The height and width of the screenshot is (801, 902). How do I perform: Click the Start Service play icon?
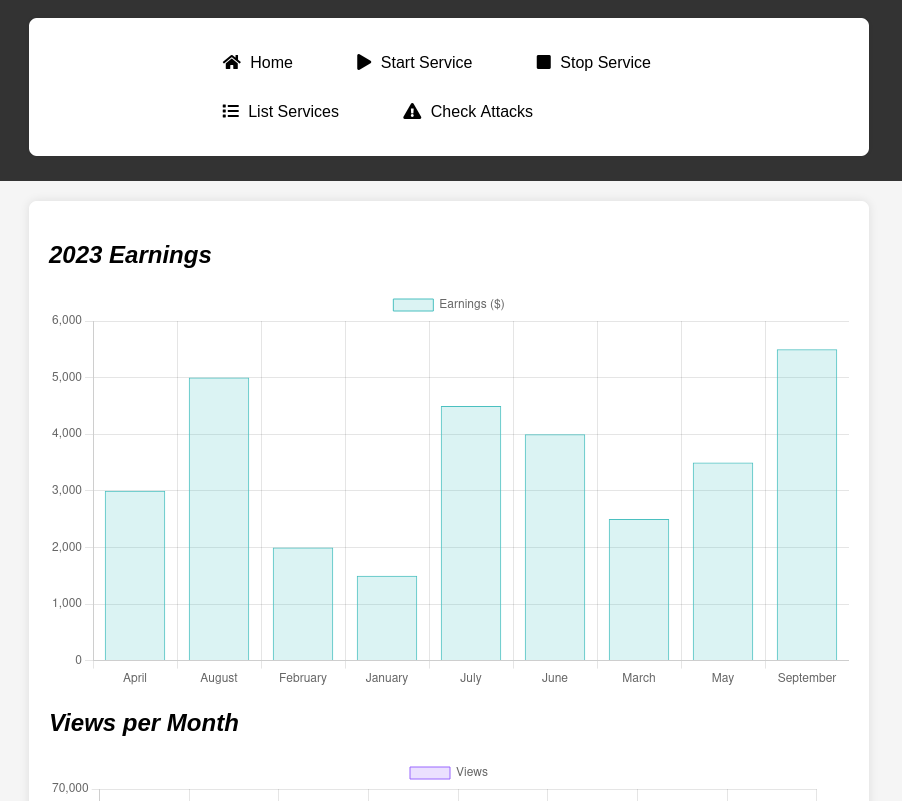tap(364, 62)
